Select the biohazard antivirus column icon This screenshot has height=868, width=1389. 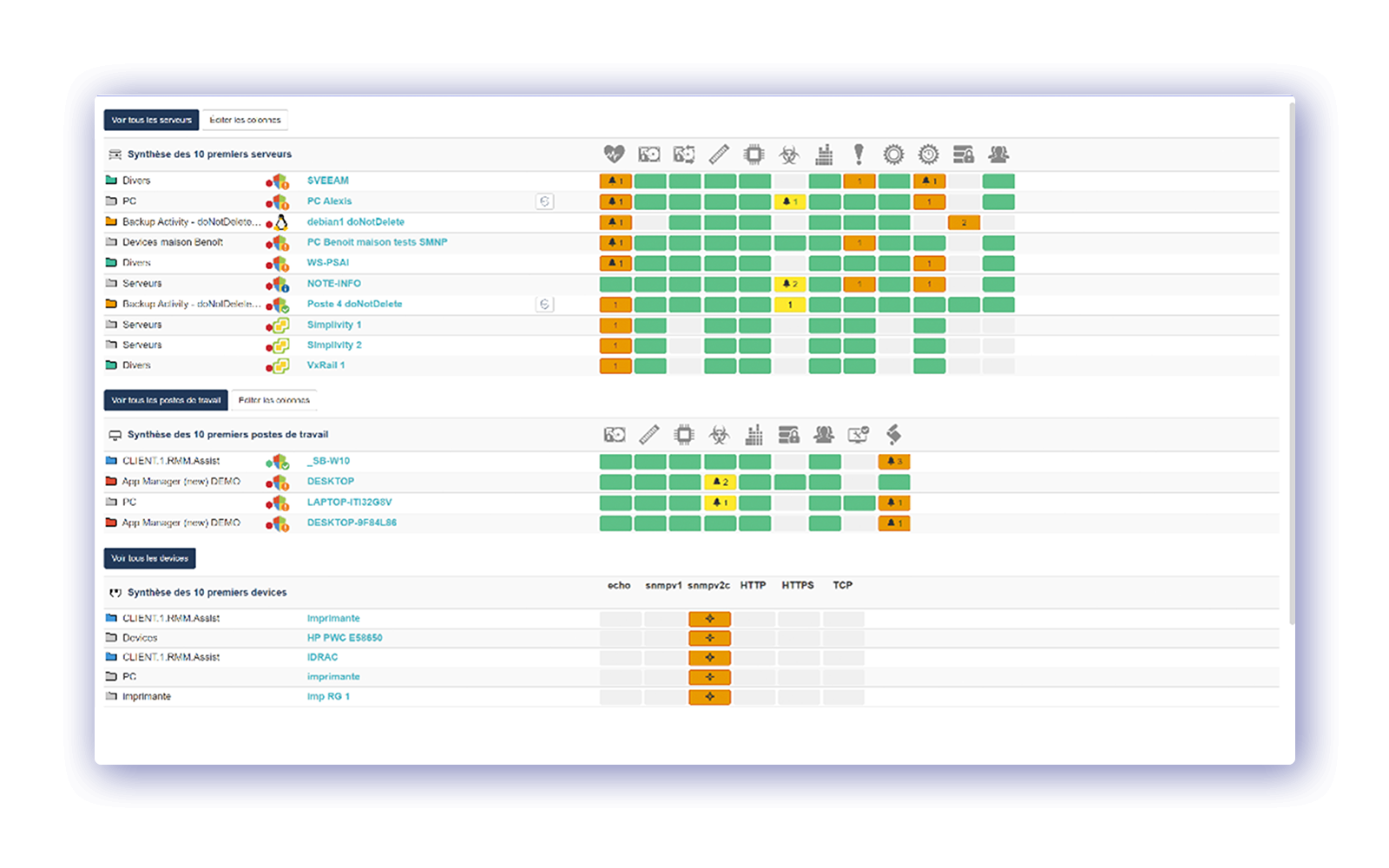pos(788,154)
